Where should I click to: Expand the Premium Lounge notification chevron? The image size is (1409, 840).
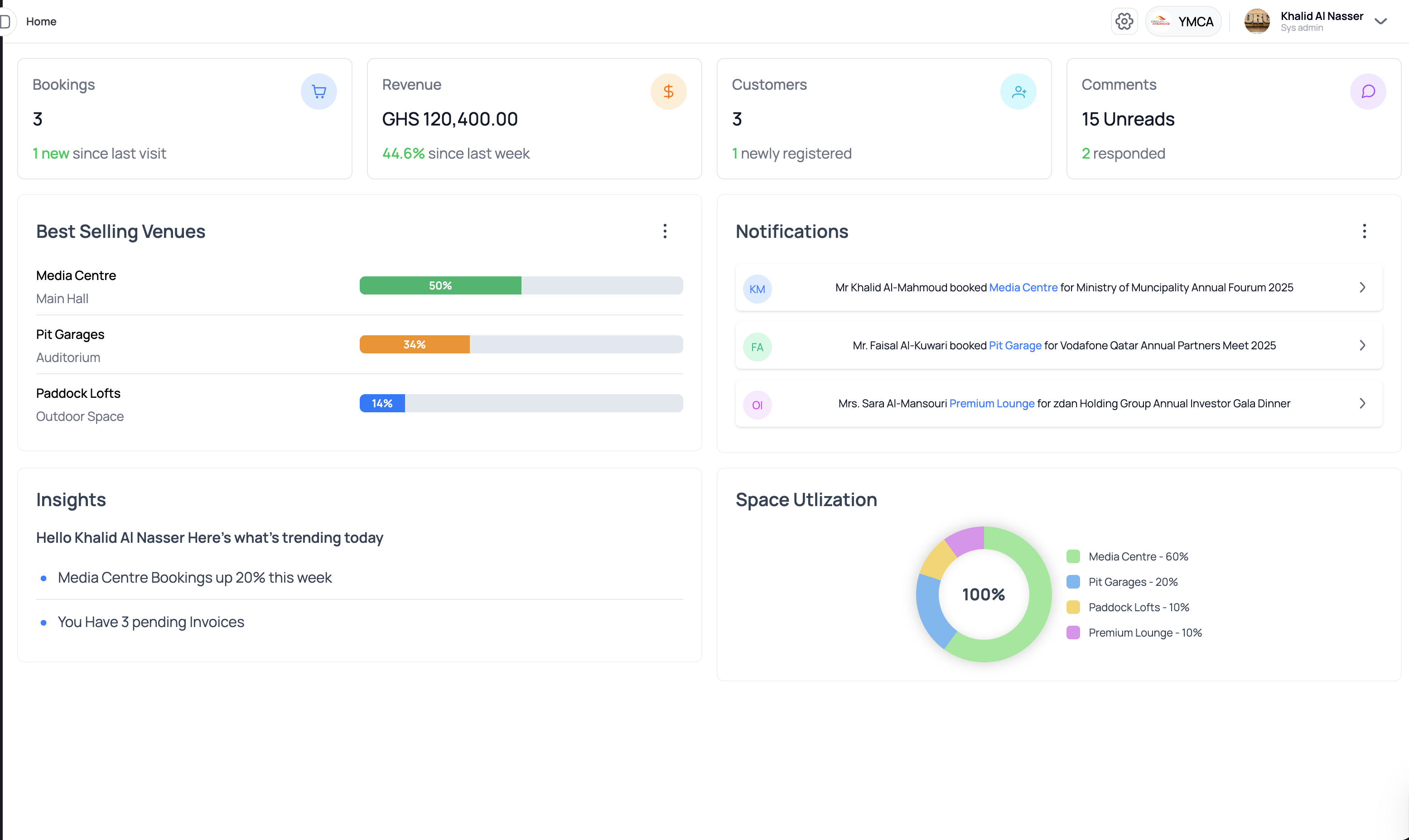point(1362,404)
